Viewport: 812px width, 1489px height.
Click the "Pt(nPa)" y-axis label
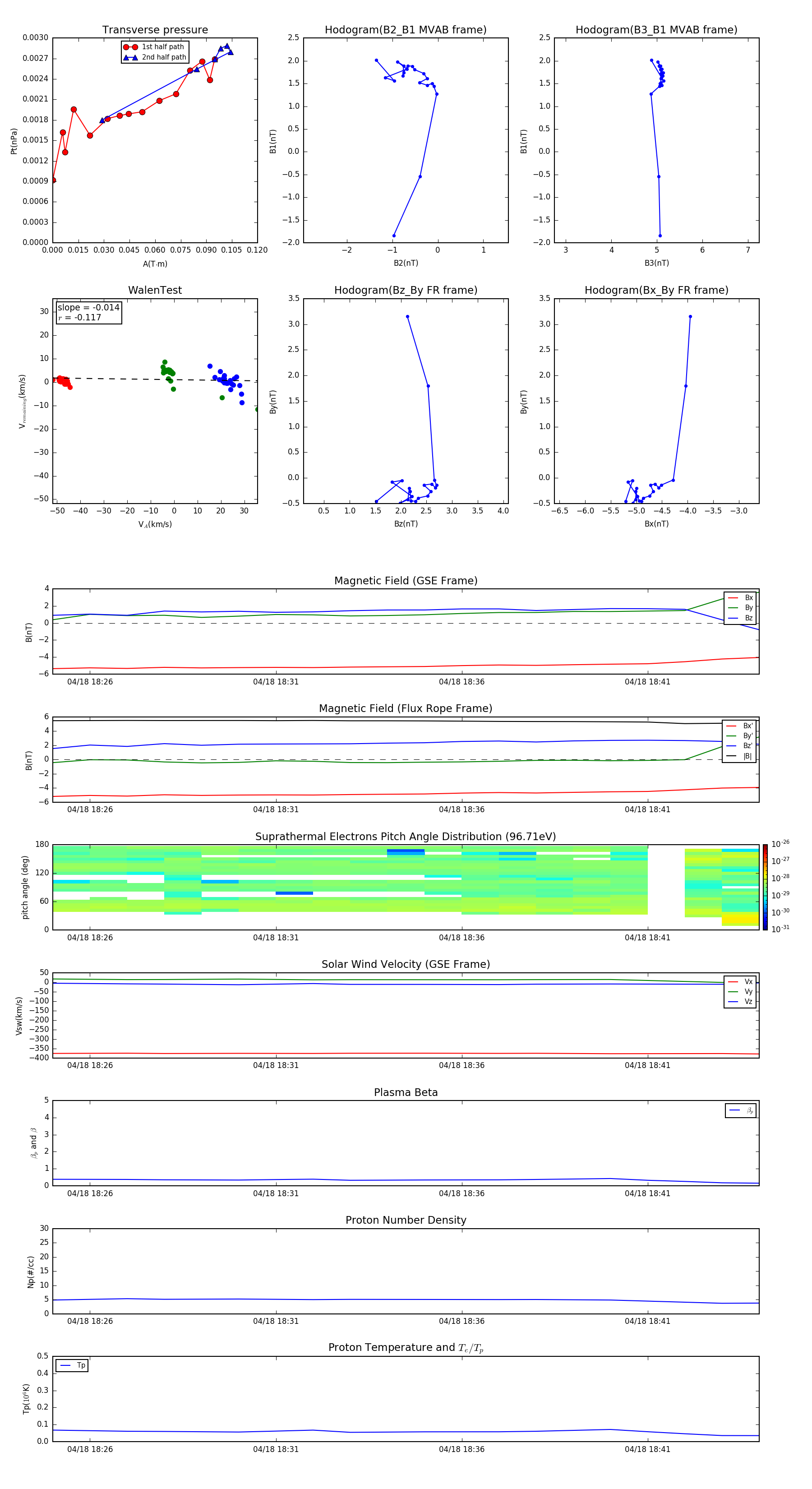[14, 141]
